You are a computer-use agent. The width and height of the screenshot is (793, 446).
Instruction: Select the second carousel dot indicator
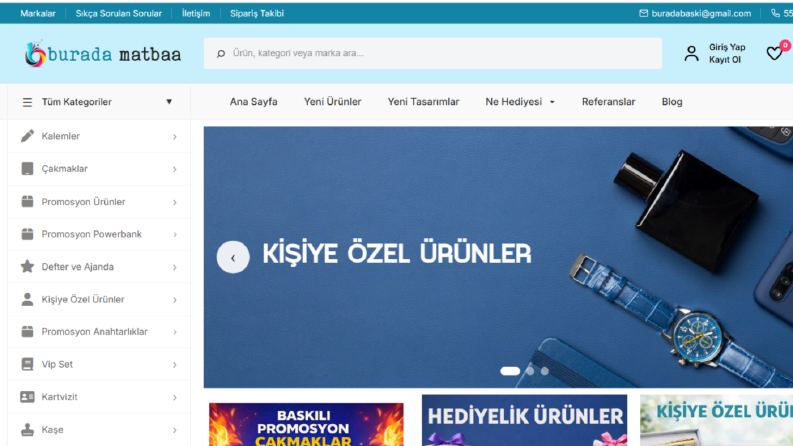pyautogui.click(x=530, y=371)
